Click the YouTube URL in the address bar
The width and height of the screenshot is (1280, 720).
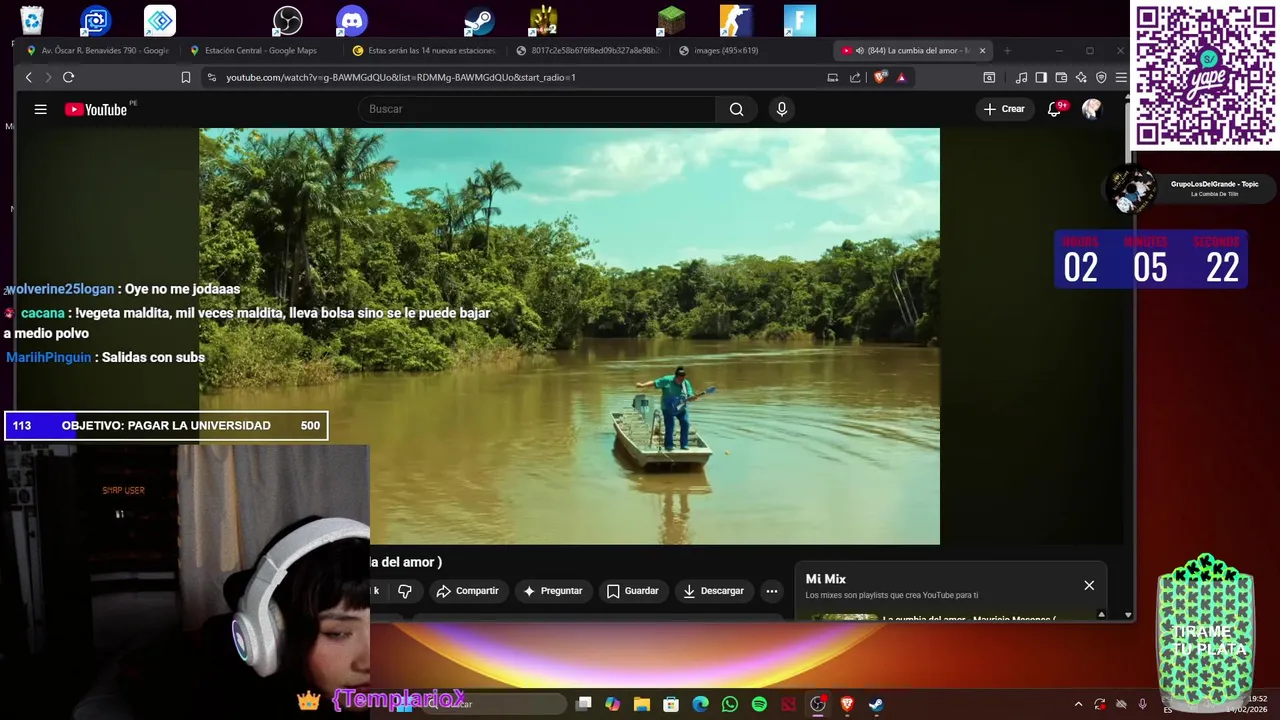(400, 77)
